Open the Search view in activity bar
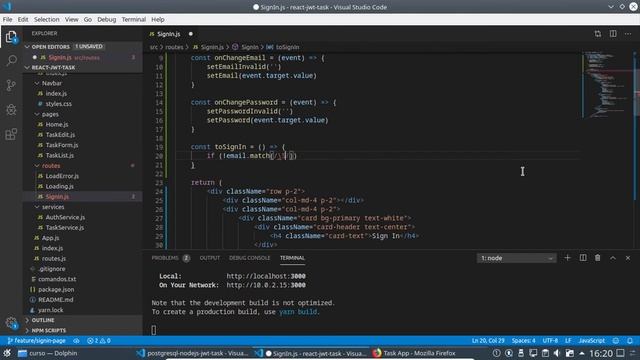This screenshot has width=640, height=360. tap(11, 60)
